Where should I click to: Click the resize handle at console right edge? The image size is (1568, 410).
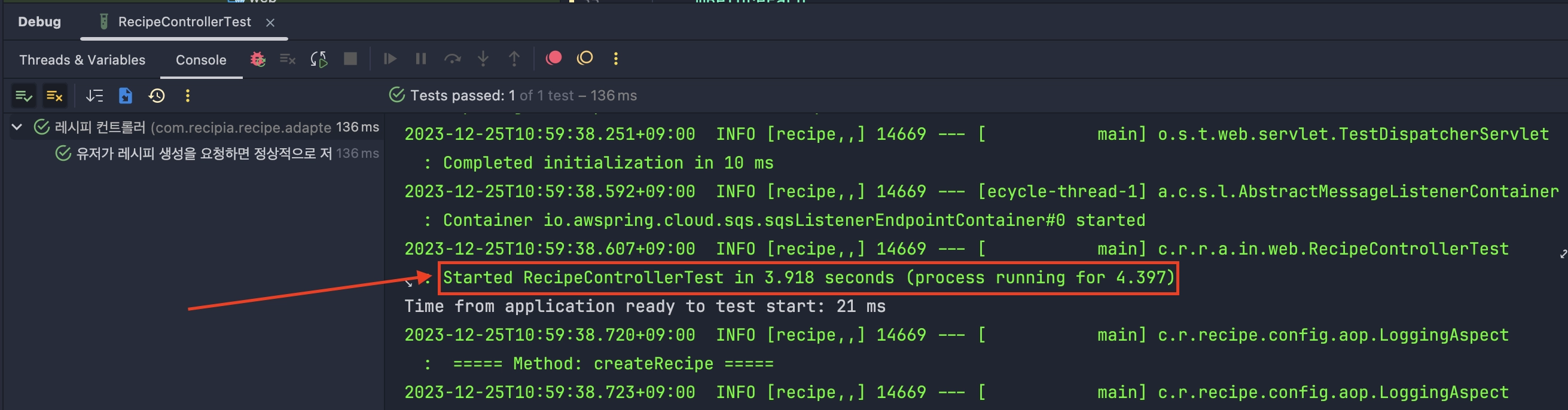(1563, 253)
